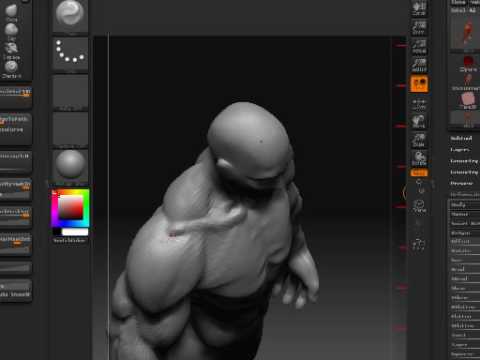Image resolution: width=480 pixels, height=360 pixels.
Task: Click the small orange button low on the right shelf
Action: [419, 173]
